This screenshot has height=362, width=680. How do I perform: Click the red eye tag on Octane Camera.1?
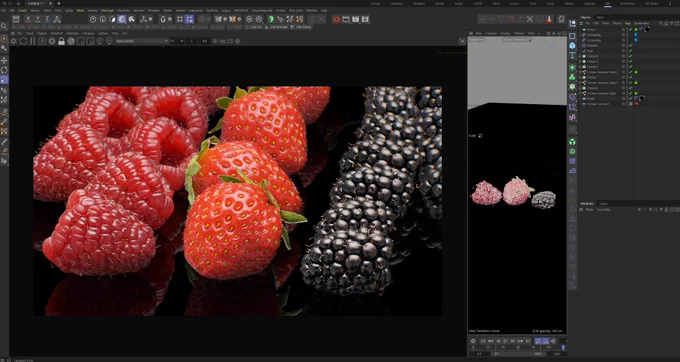tap(636, 104)
